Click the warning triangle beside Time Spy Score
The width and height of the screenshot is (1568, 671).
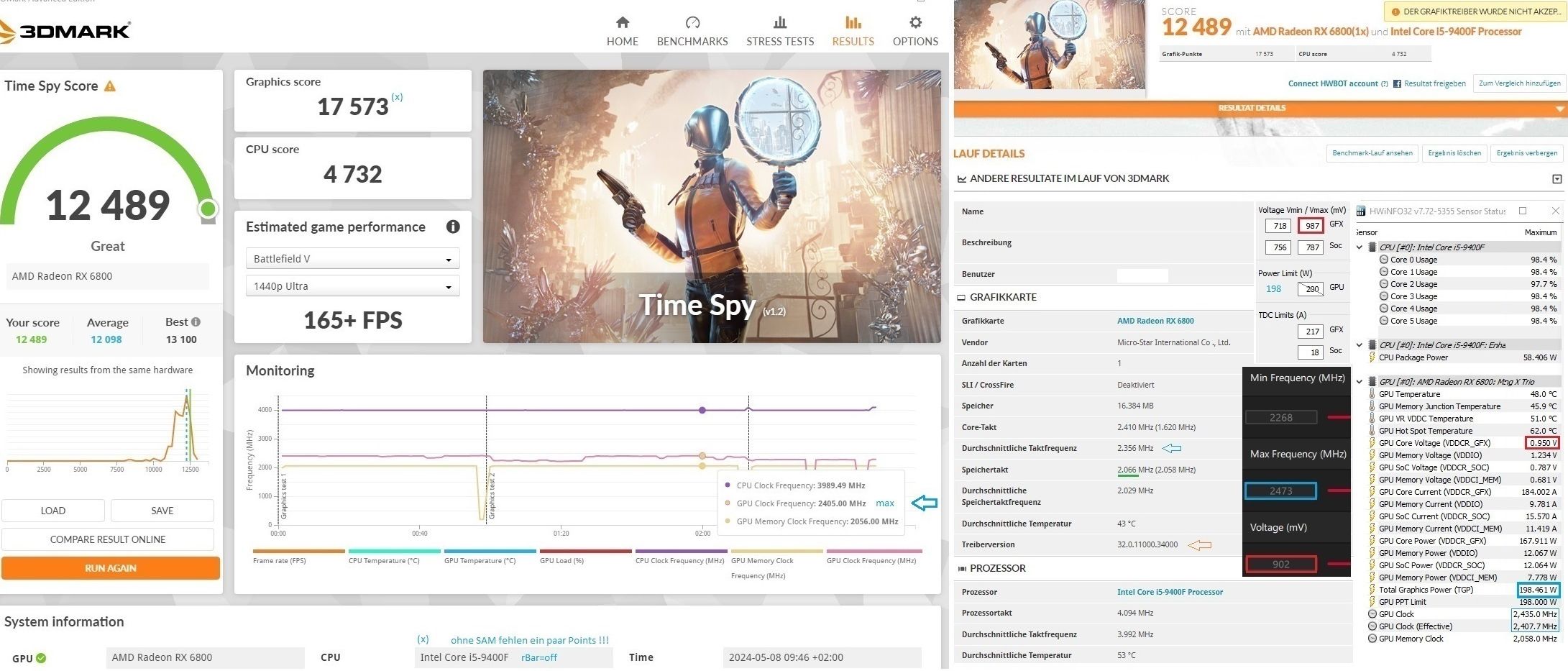[110, 86]
